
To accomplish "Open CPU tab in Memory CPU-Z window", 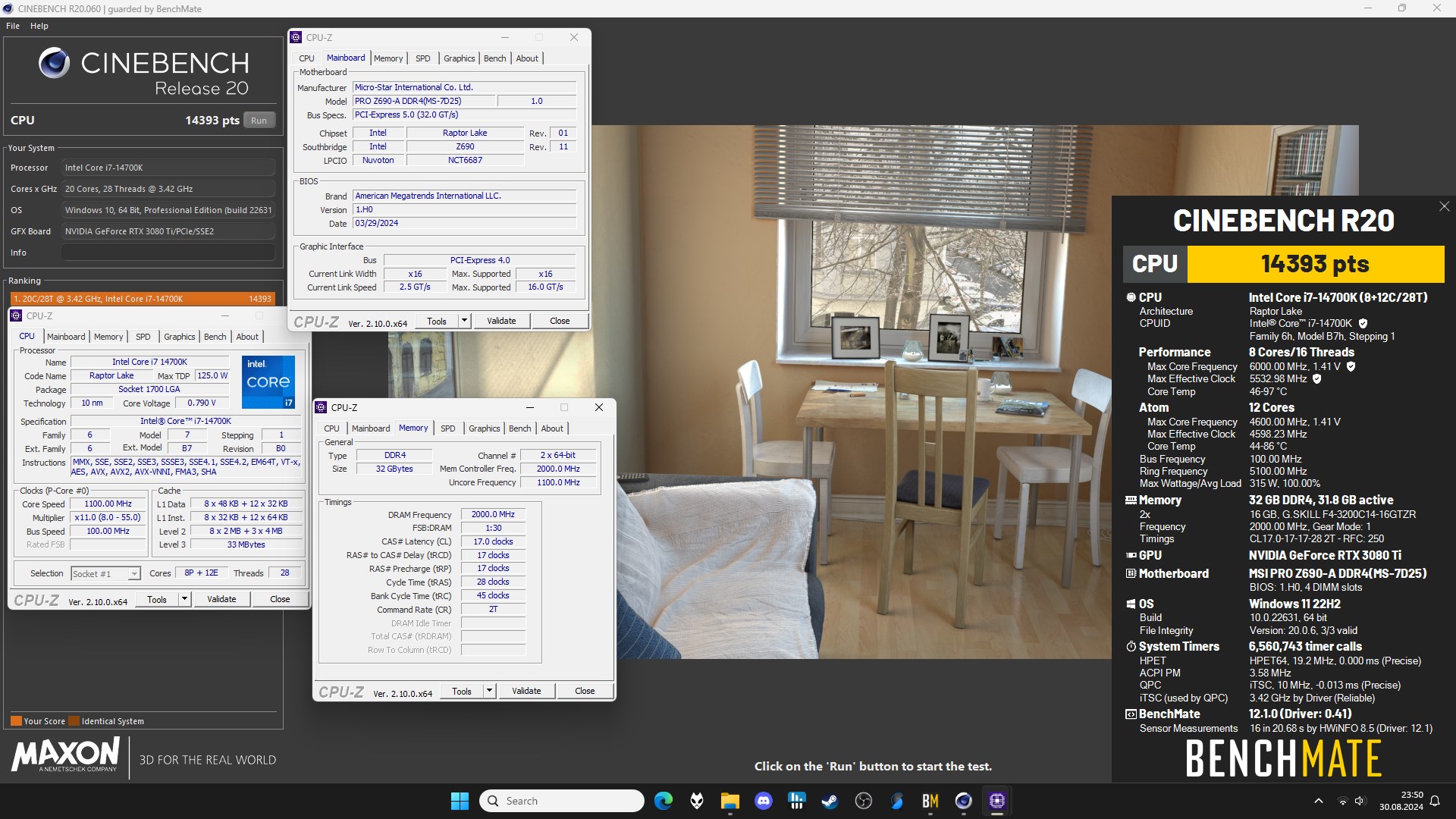I will point(332,428).
